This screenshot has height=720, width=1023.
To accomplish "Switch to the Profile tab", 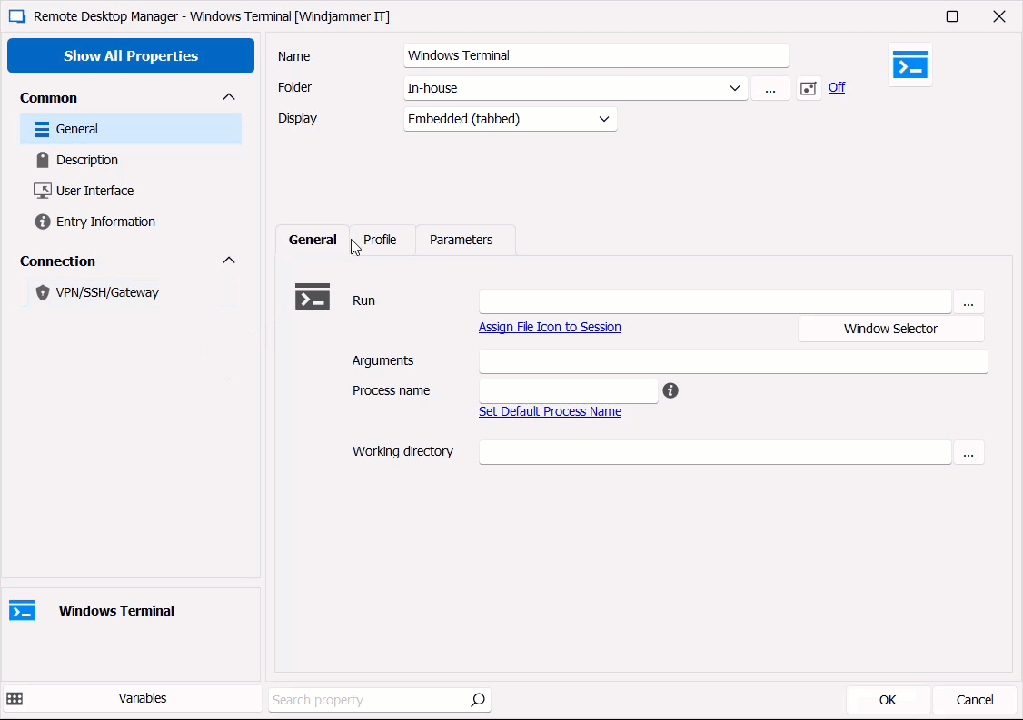I will coord(380,240).
